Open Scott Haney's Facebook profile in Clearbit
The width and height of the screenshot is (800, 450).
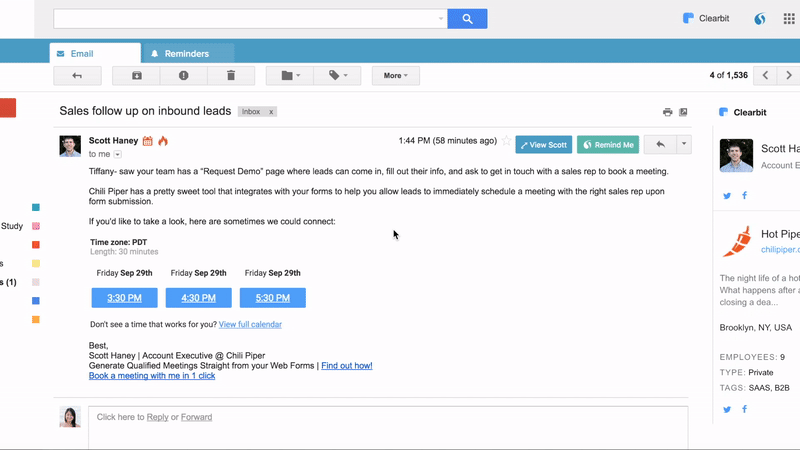click(x=744, y=195)
